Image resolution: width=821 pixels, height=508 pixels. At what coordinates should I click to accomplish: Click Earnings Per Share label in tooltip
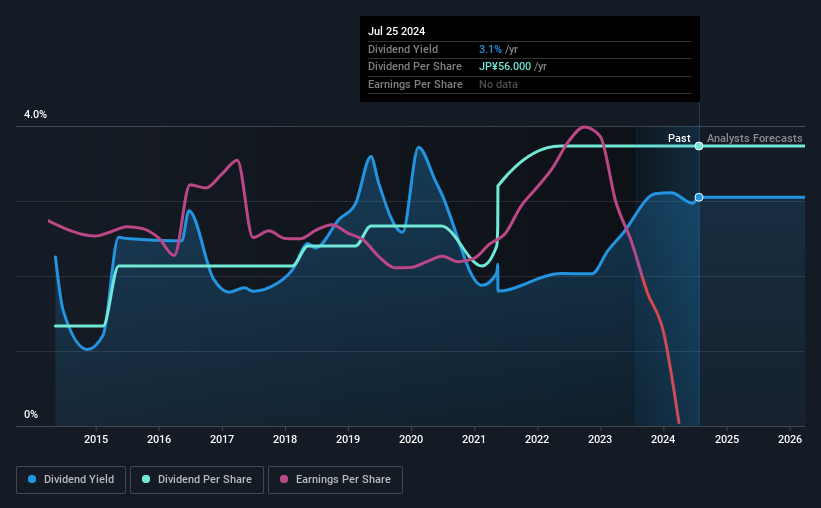pyautogui.click(x=415, y=84)
